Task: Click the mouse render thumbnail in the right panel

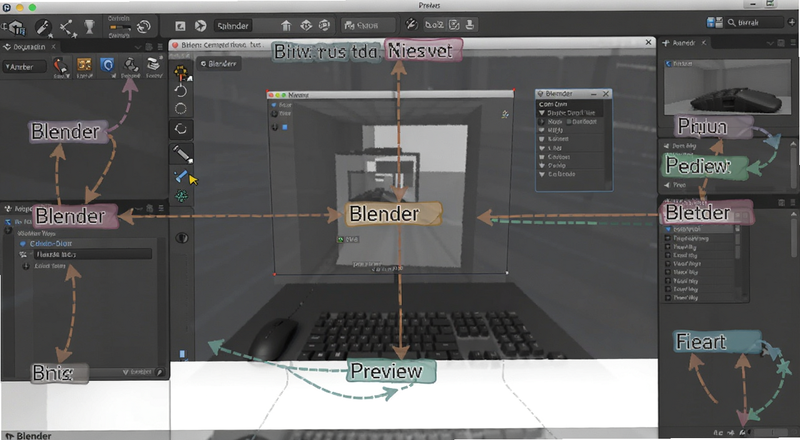Action: tap(727, 87)
